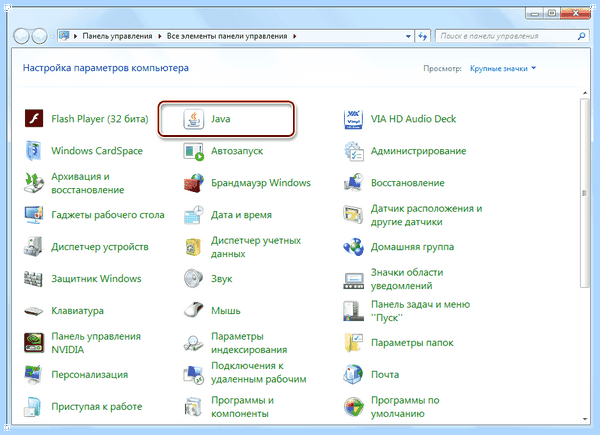Click the Клавиатура keyboard icon
Screen dimensions: 600x435
click(34, 311)
